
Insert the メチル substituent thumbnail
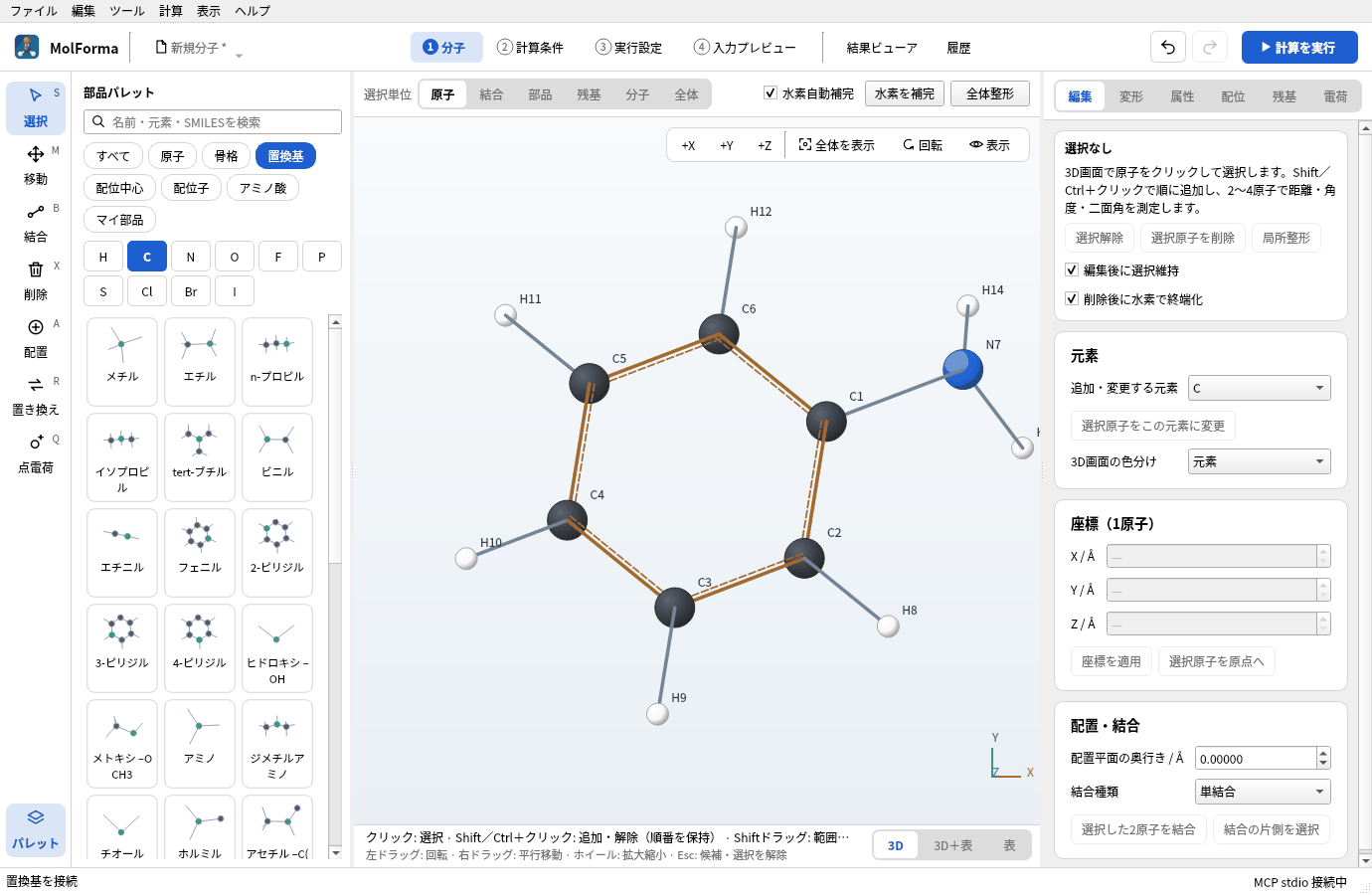pos(122,361)
